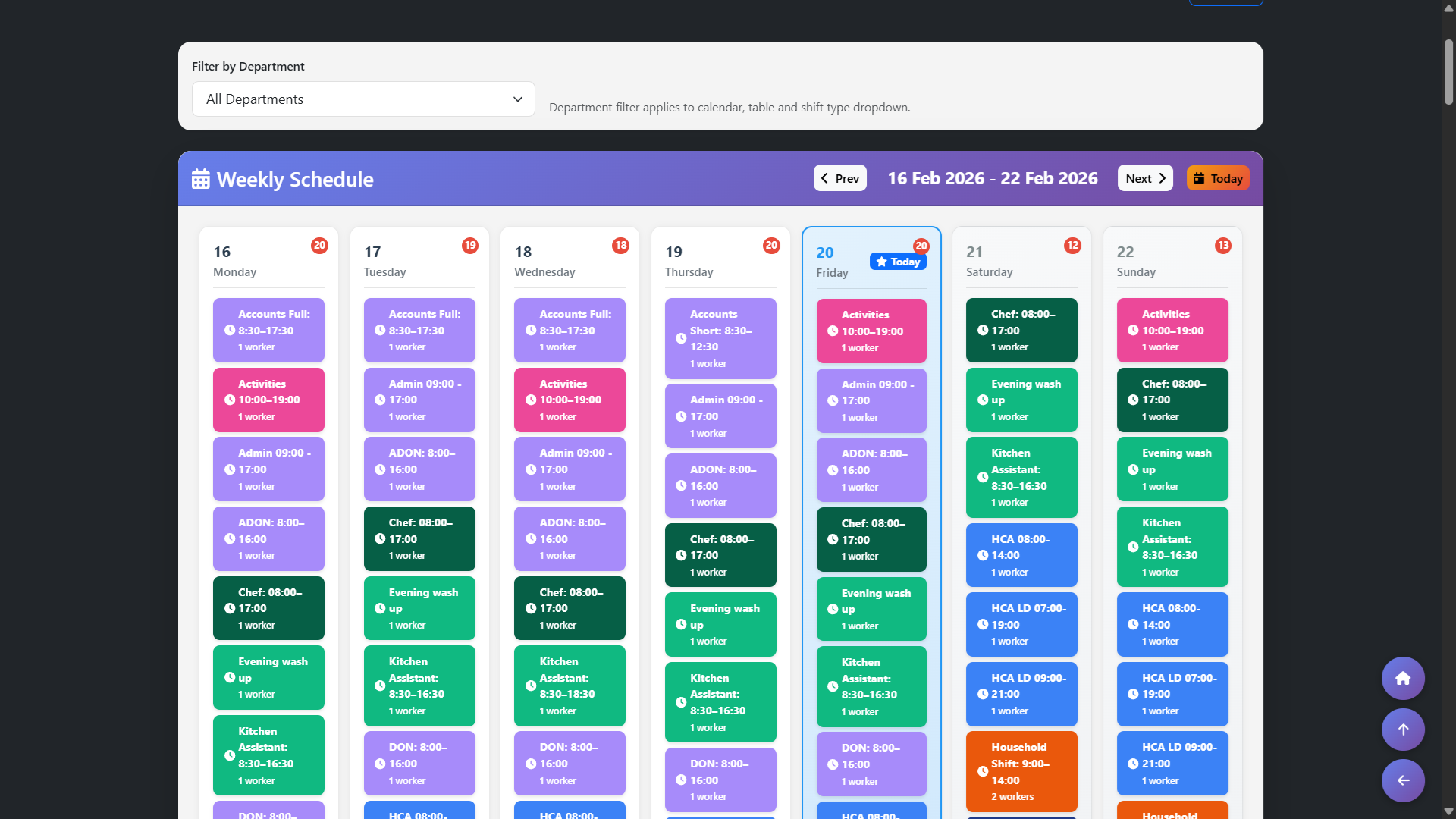Click Saturday's red 12 shift count badge
1456x819 pixels.
pyautogui.click(x=1072, y=246)
